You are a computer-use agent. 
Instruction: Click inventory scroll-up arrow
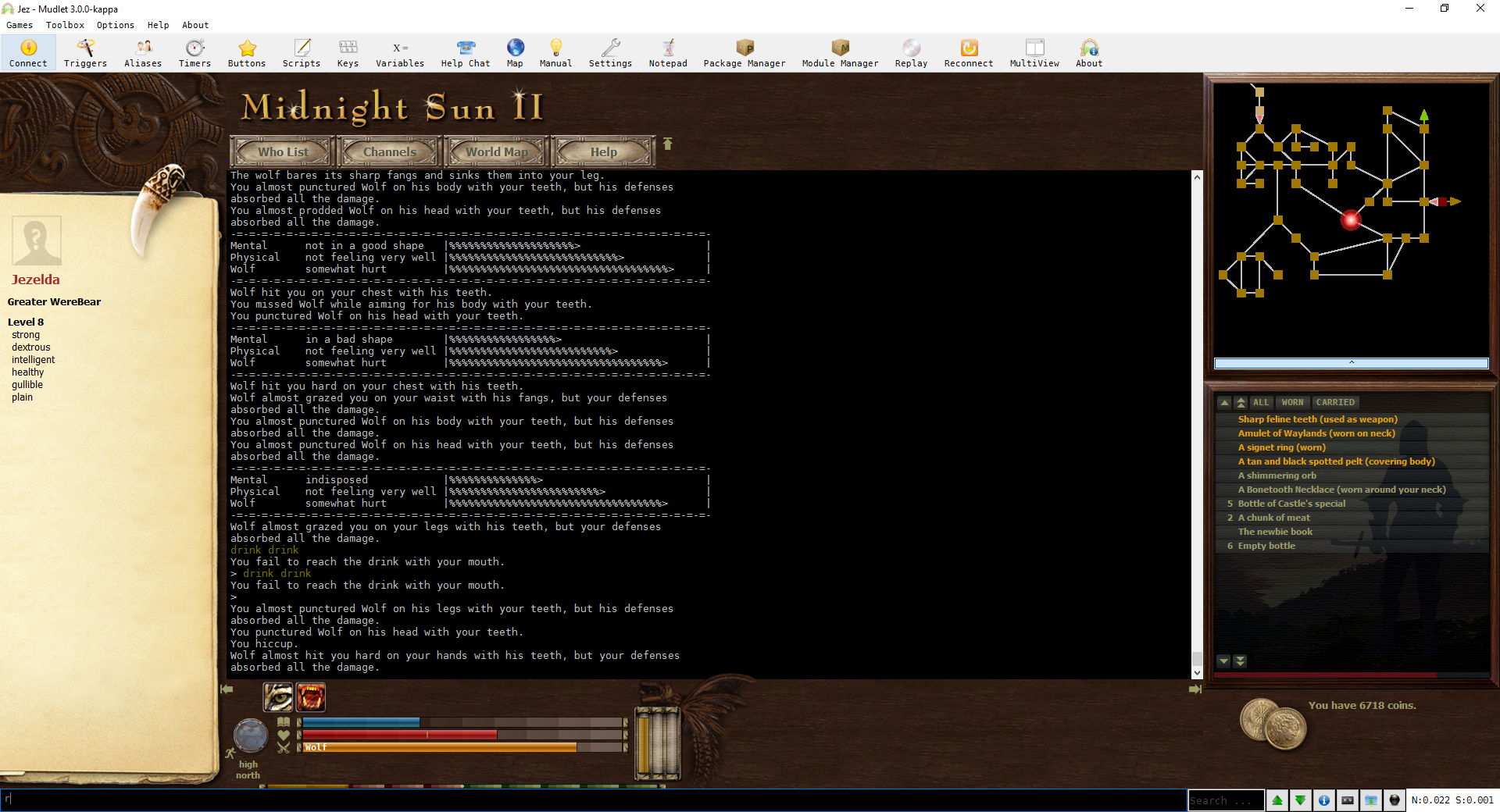(x=1224, y=403)
